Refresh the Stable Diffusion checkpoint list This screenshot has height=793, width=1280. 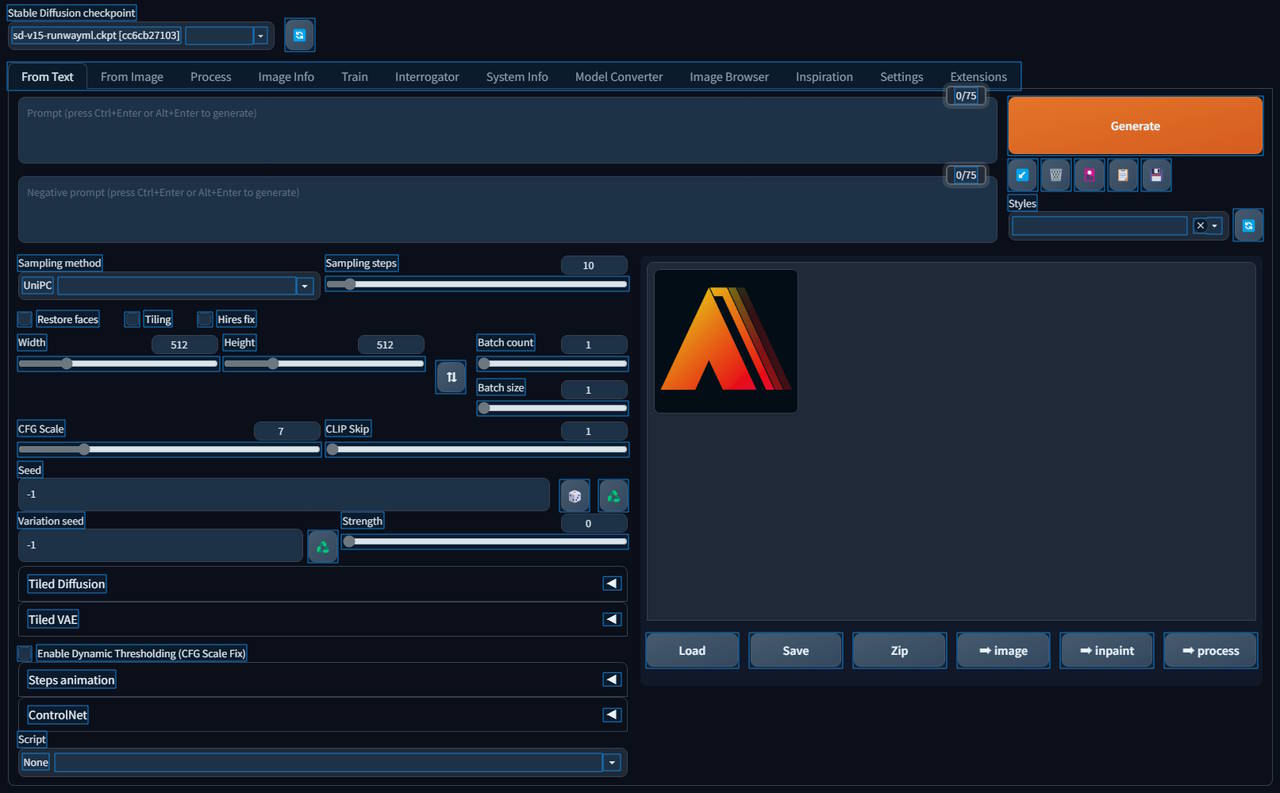coord(299,35)
